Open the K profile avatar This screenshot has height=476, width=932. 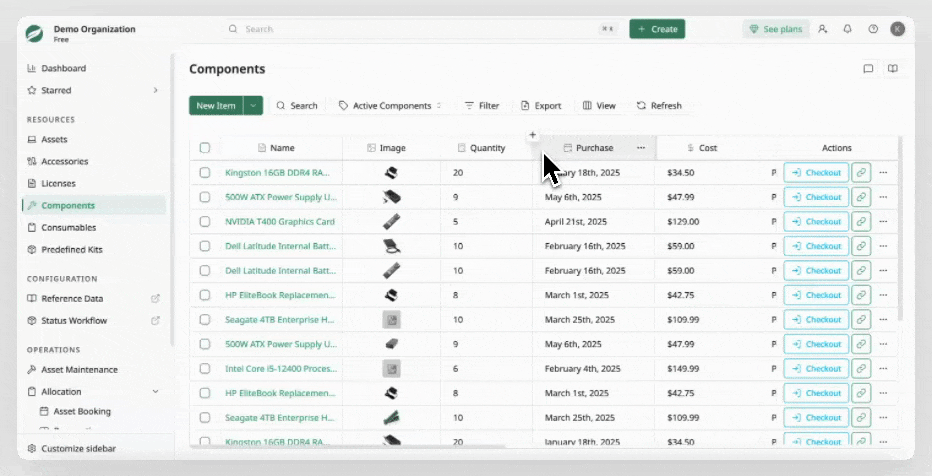pos(898,29)
